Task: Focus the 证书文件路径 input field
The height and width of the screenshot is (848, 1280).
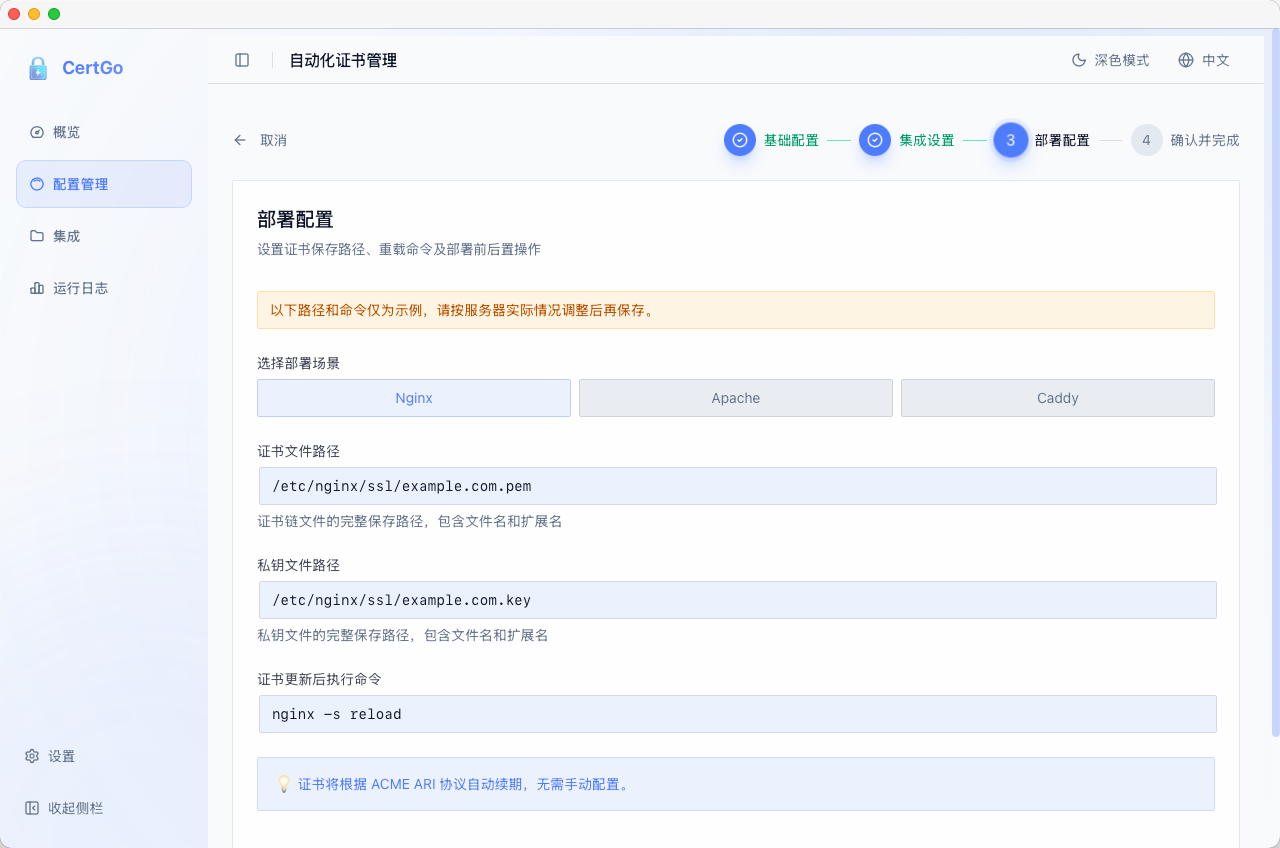Action: click(x=738, y=486)
